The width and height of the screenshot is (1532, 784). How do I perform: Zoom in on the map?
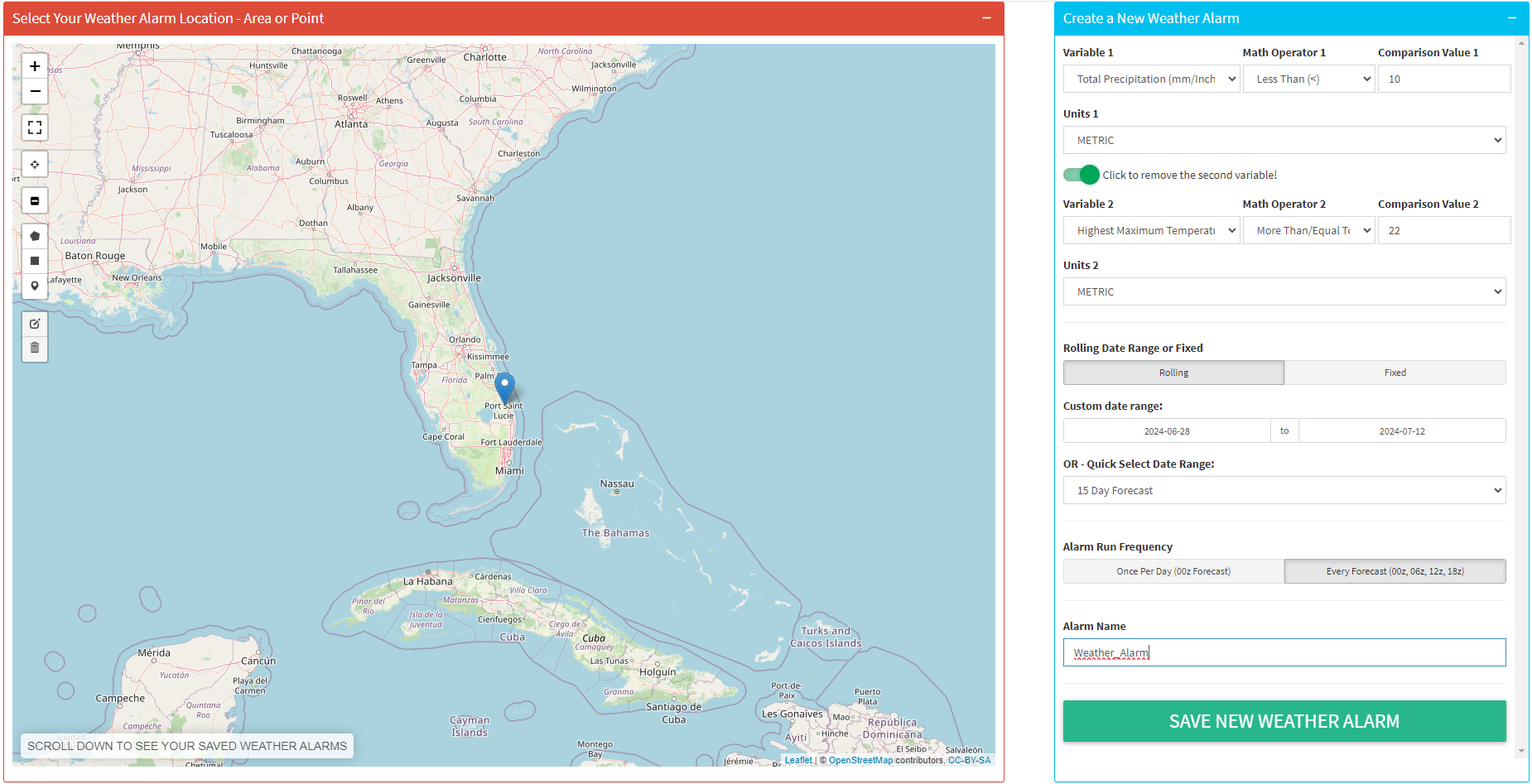click(35, 66)
